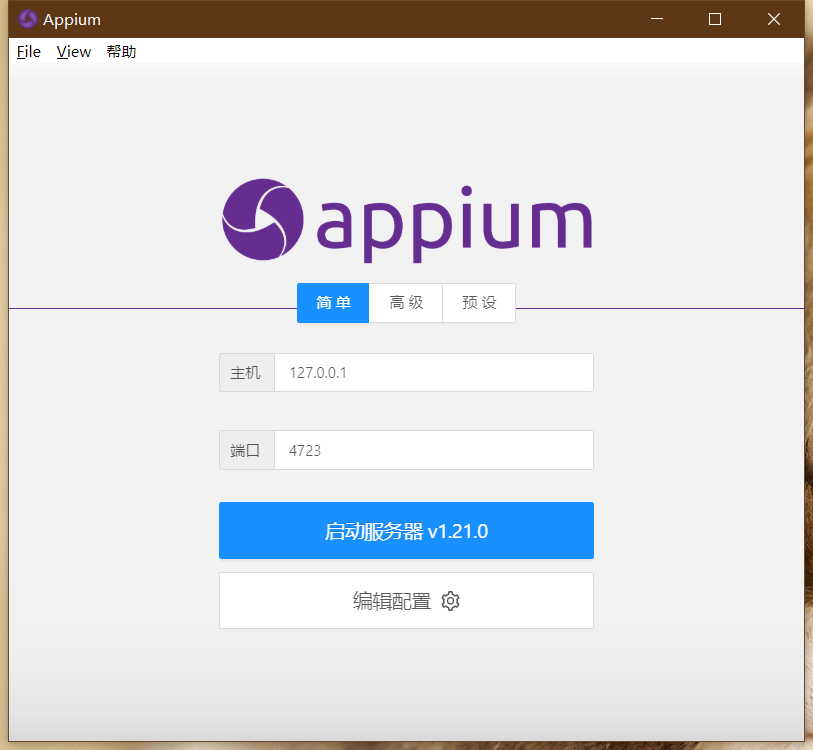Start the server with 启动服务器 v1.21.0
Viewport: 813px width, 750px height.
pos(406,531)
